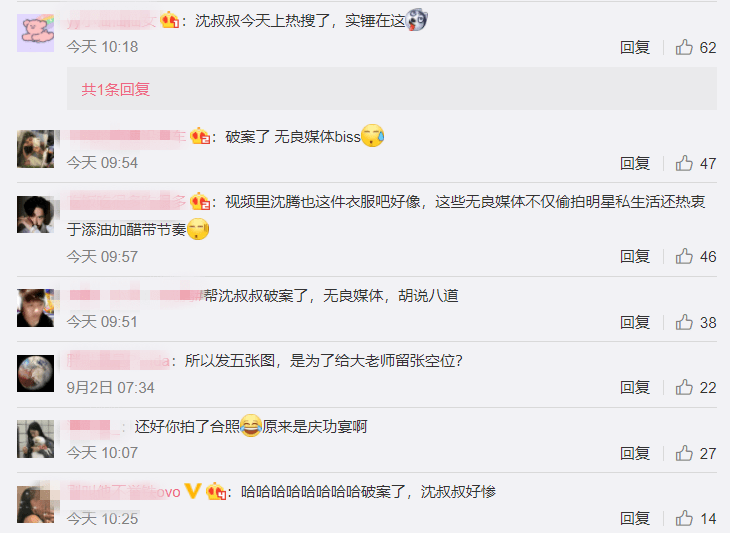Image resolution: width=730 pixels, height=533 pixels.
Task: Like the comment with 62 likes
Action: (684, 47)
